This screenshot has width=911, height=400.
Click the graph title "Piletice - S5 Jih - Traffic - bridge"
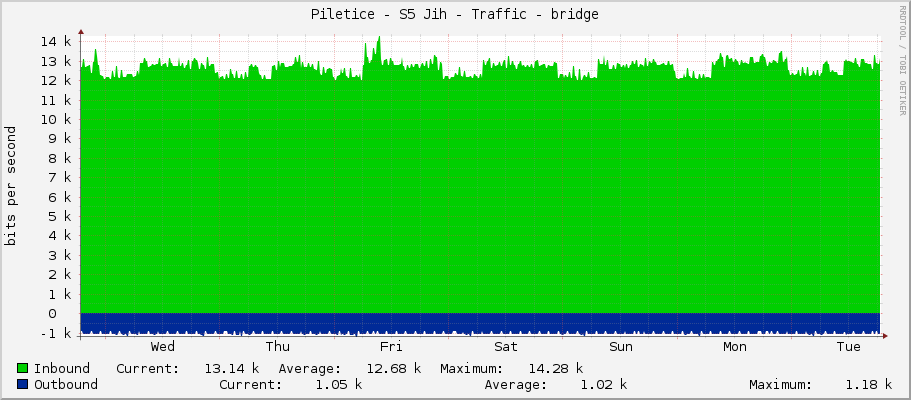[x=454, y=15]
